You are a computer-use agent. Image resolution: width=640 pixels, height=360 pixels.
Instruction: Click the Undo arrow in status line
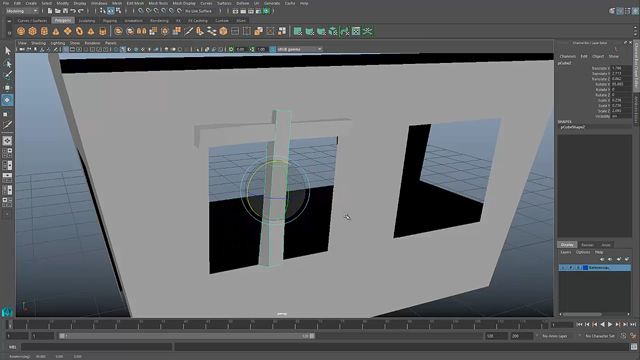73,11
